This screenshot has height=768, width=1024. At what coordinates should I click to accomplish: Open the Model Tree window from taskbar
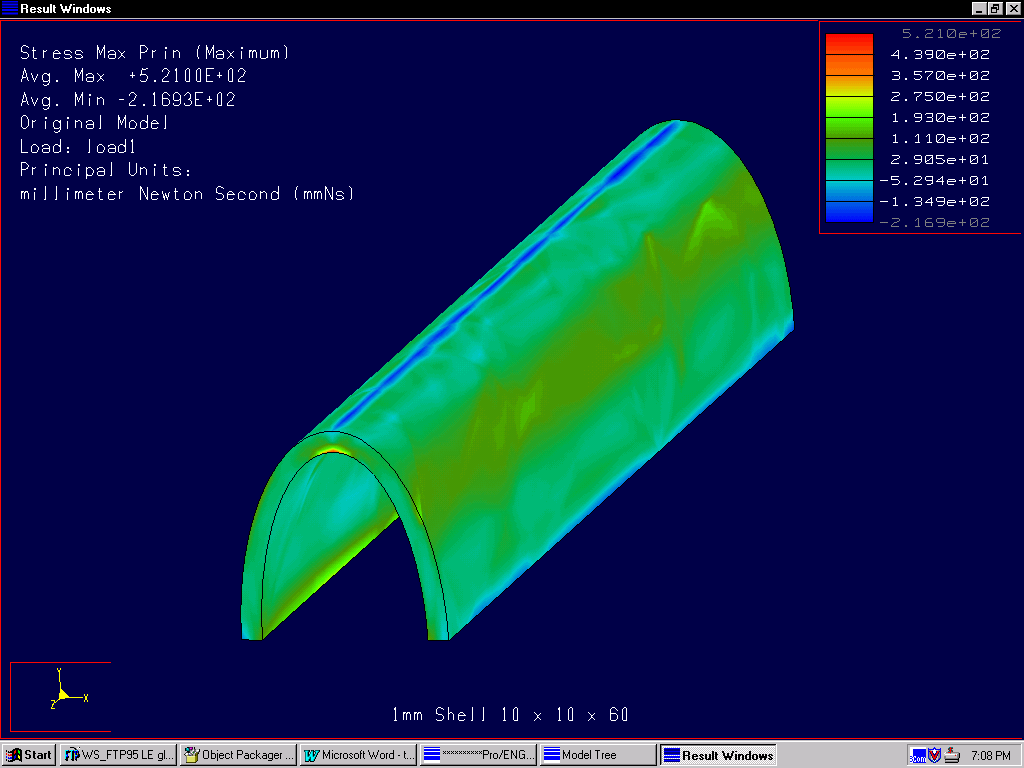tap(598, 755)
